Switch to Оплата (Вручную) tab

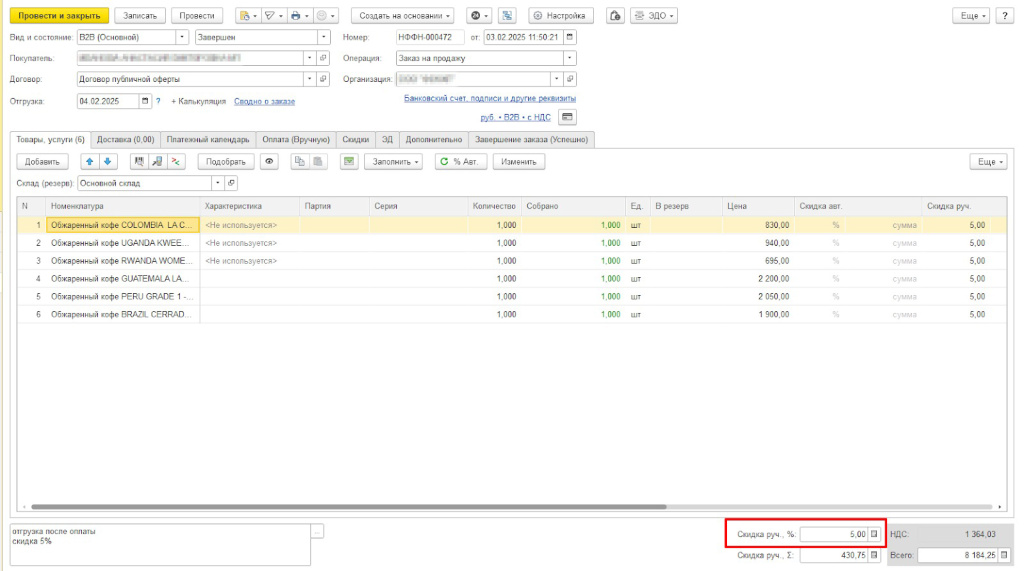click(296, 140)
